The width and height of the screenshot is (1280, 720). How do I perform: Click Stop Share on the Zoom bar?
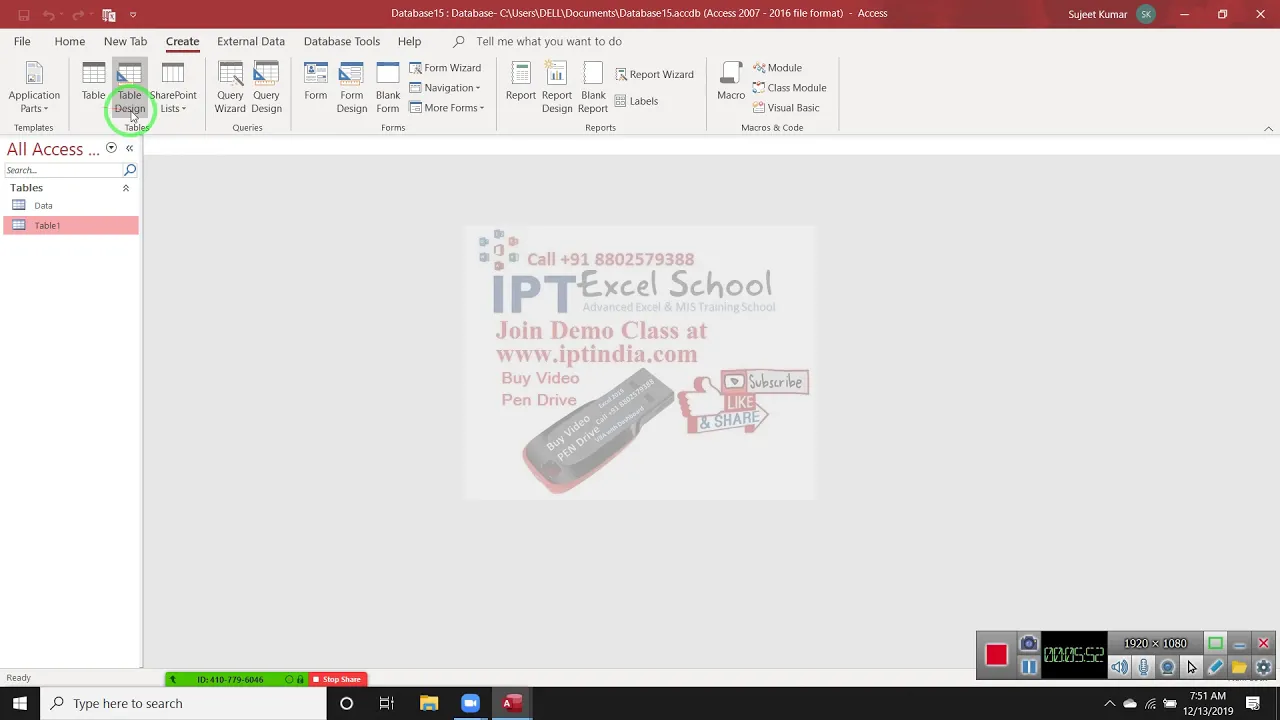pyautogui.click(x=337, y=679)
